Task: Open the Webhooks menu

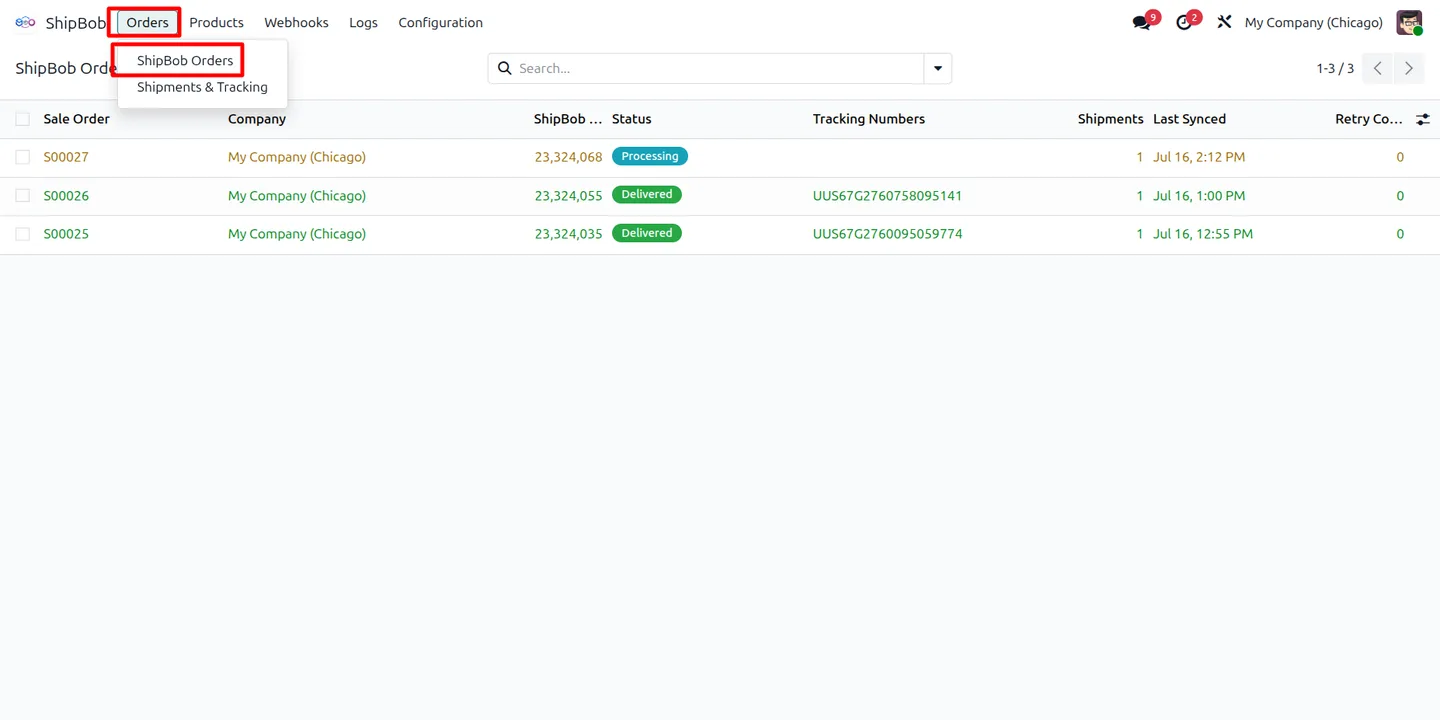Action: pos(296,22)
